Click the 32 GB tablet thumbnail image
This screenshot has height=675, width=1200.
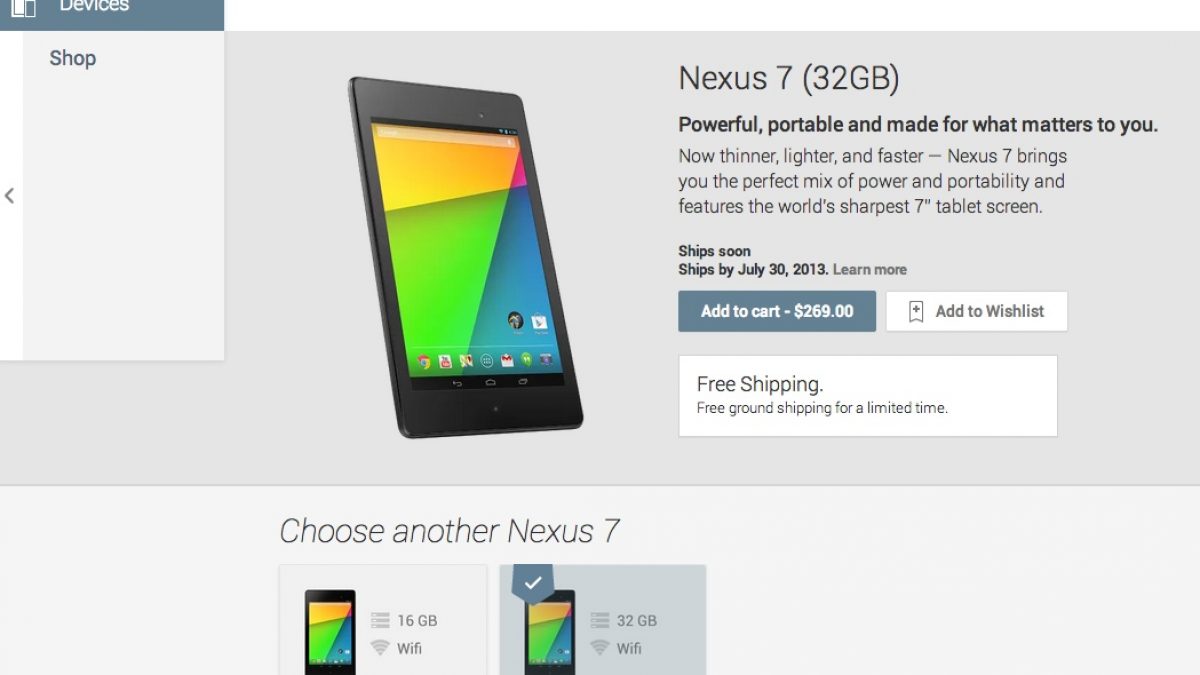[550, 632]
